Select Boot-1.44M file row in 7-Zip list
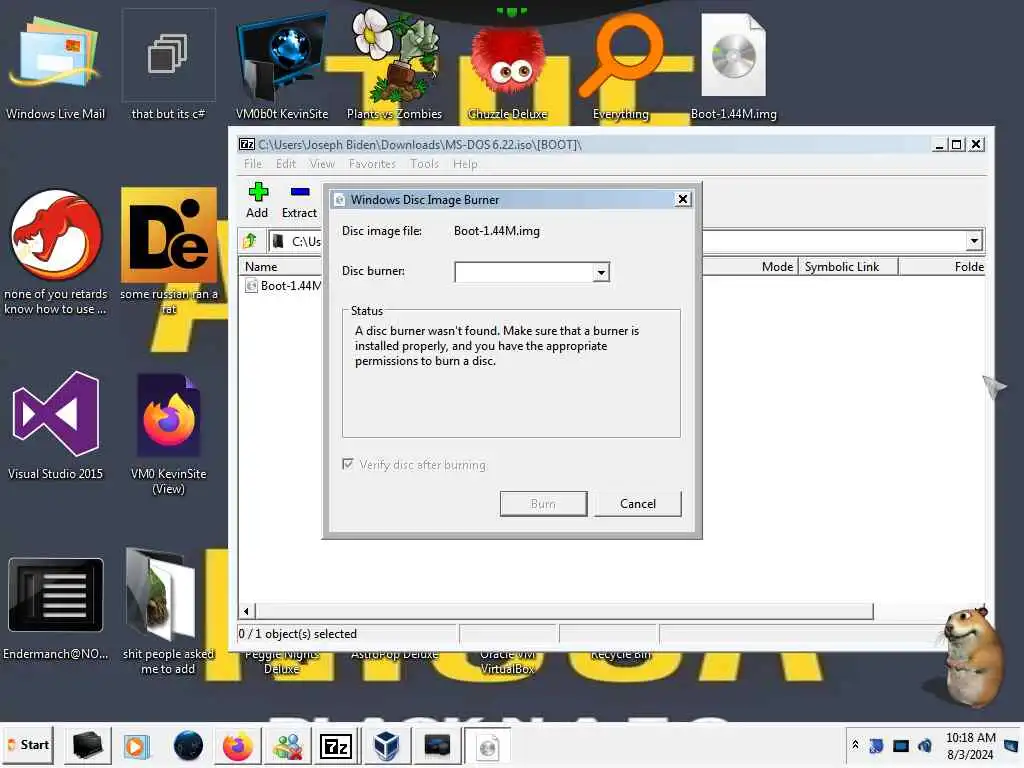 (283, 285)
